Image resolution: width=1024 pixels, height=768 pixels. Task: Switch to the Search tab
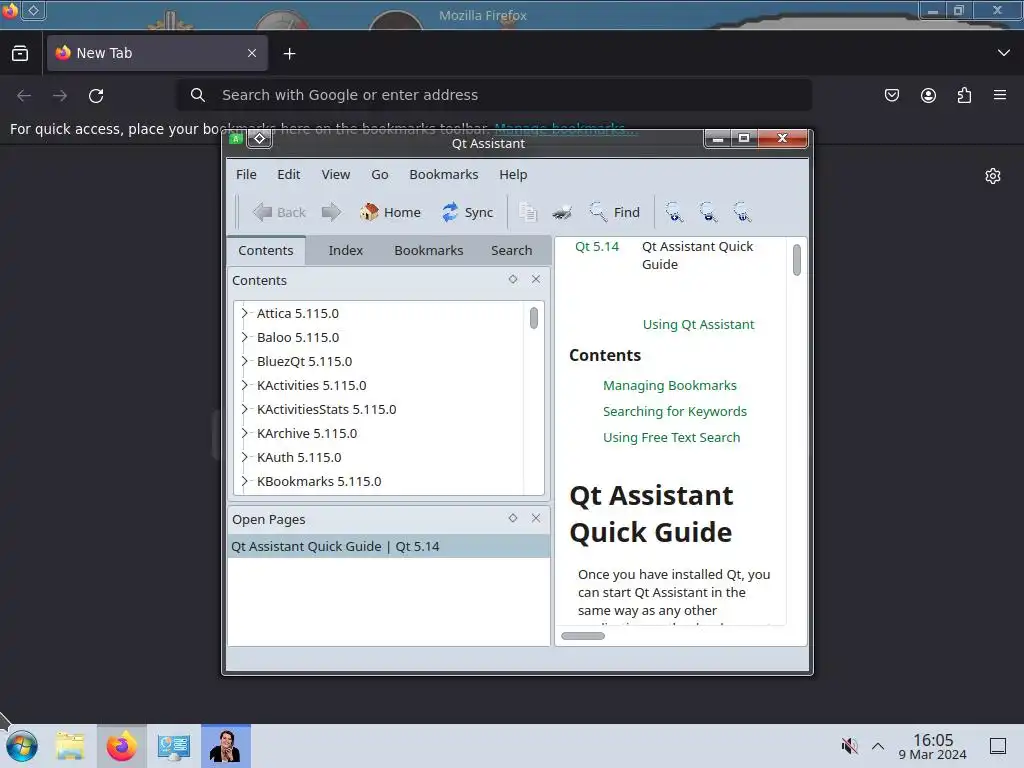(x=511, y=251)
